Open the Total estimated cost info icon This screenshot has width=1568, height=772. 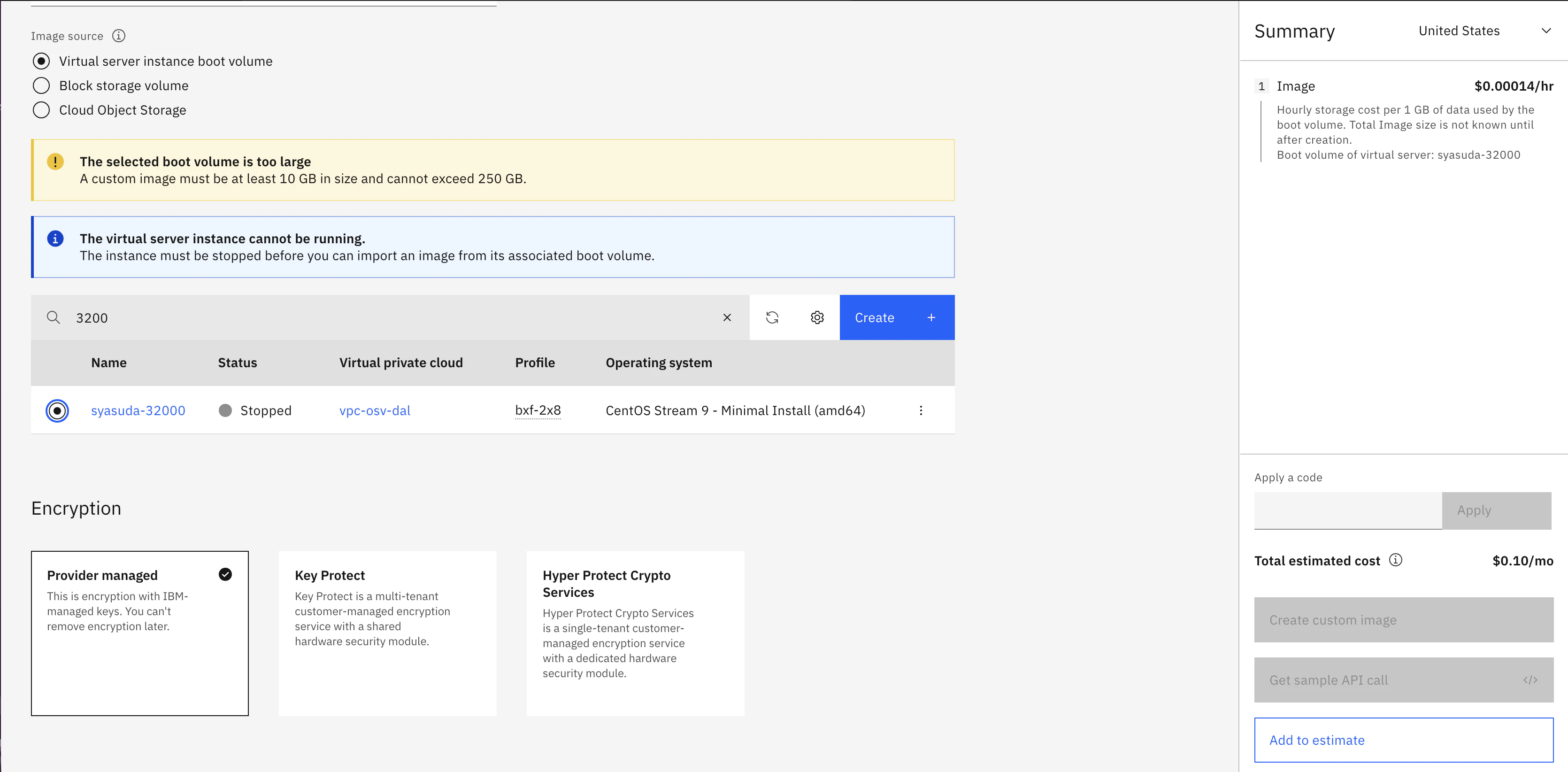[1396, 560]
